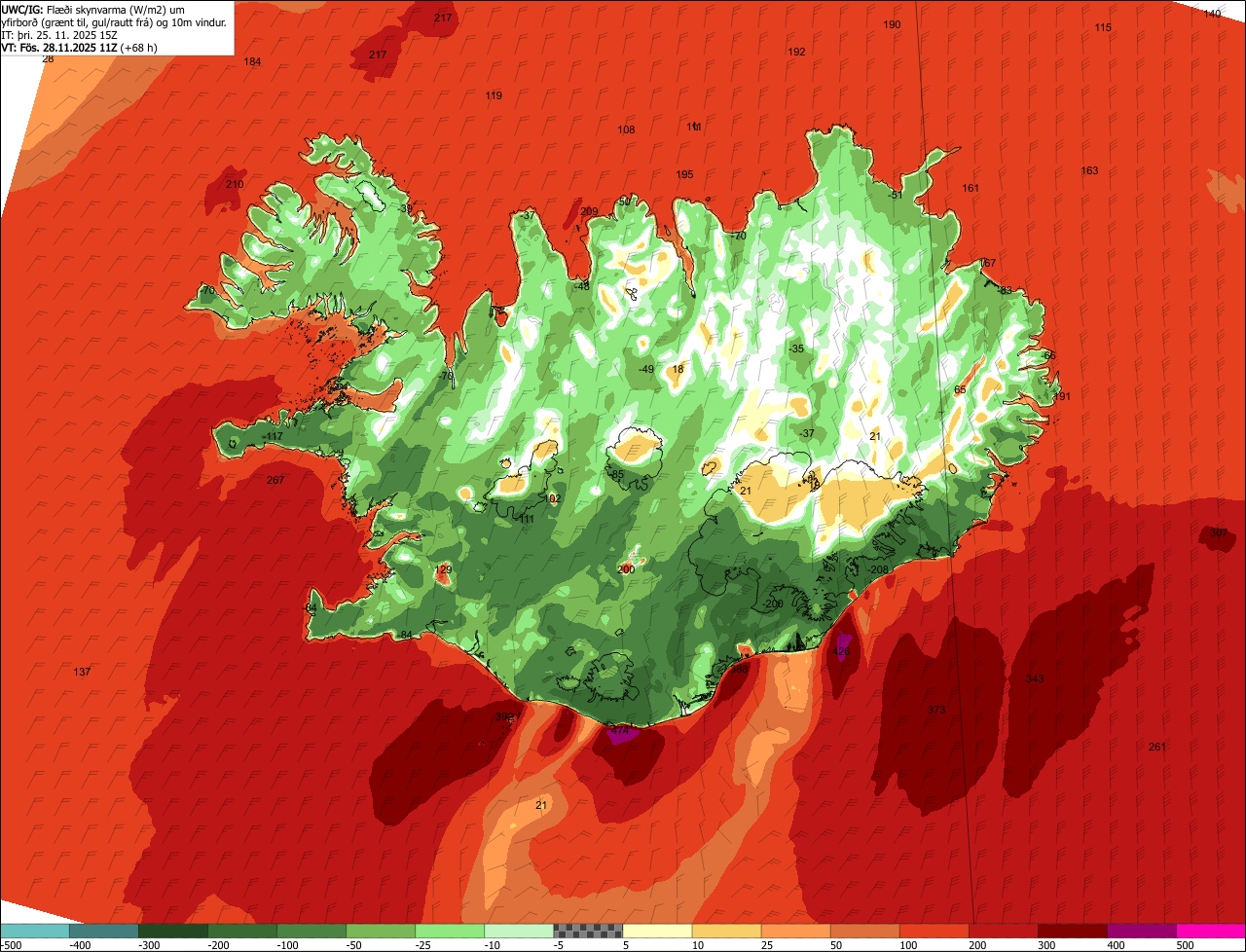Viewport: 1246px width, 952px height.
Task: Click the '-208' value near the south-east coast
Action: pos(879,569)
